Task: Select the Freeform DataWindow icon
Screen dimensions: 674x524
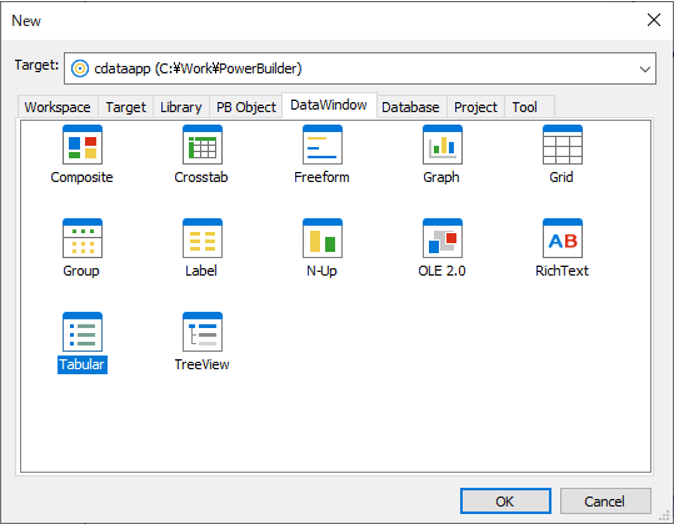Action: coord(322,146)
